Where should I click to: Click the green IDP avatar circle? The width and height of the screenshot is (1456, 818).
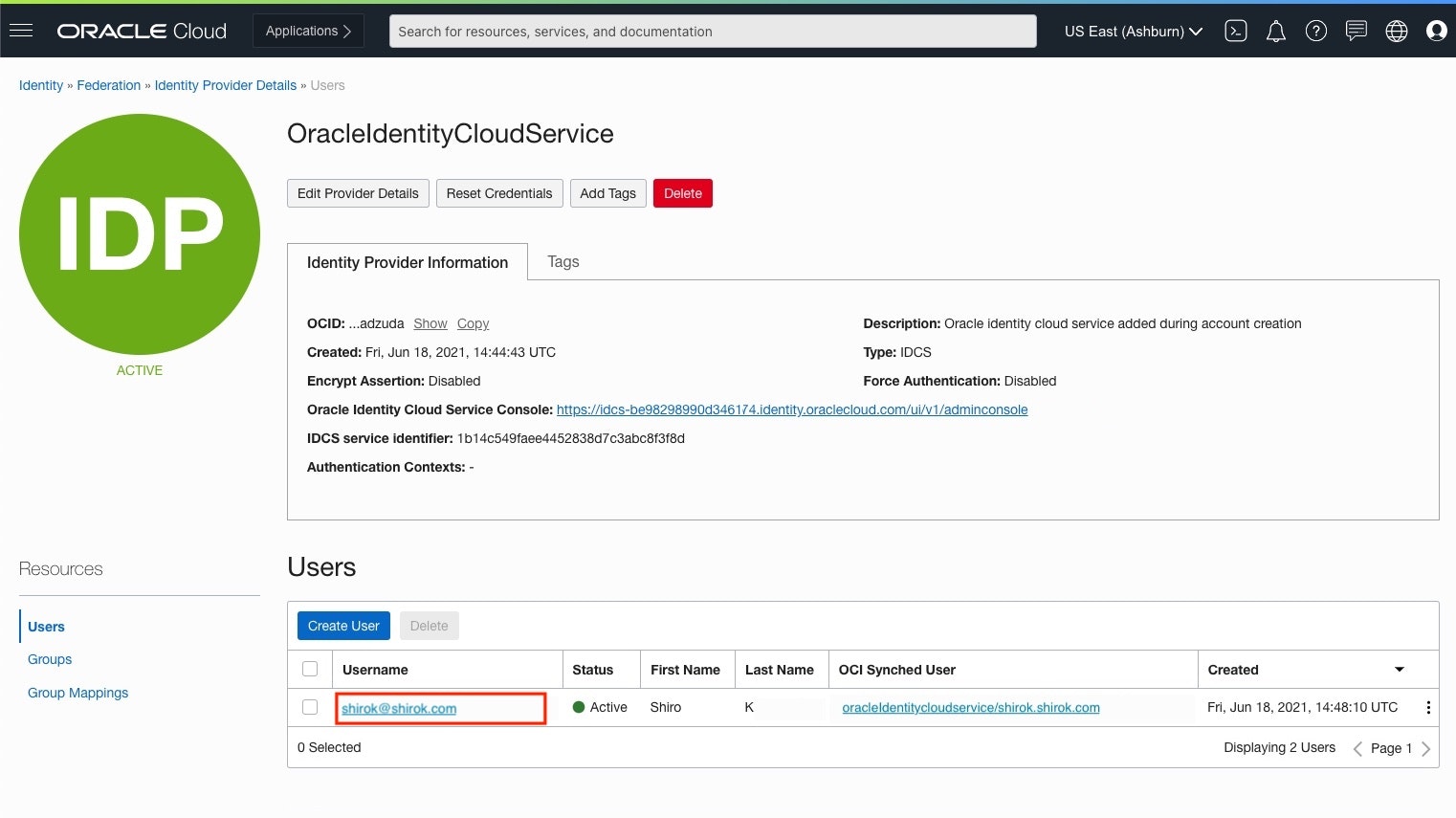click(x=140, y=234)
